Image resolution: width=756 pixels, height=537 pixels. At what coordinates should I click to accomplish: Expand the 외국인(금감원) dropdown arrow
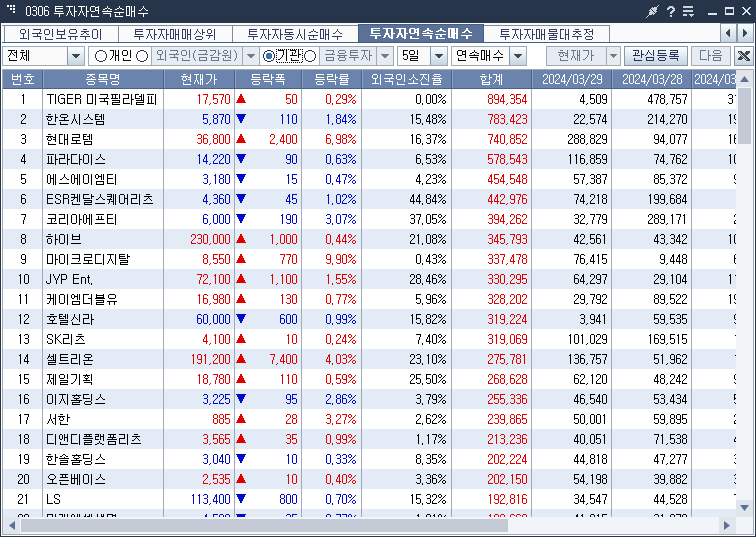click(250, 56)
